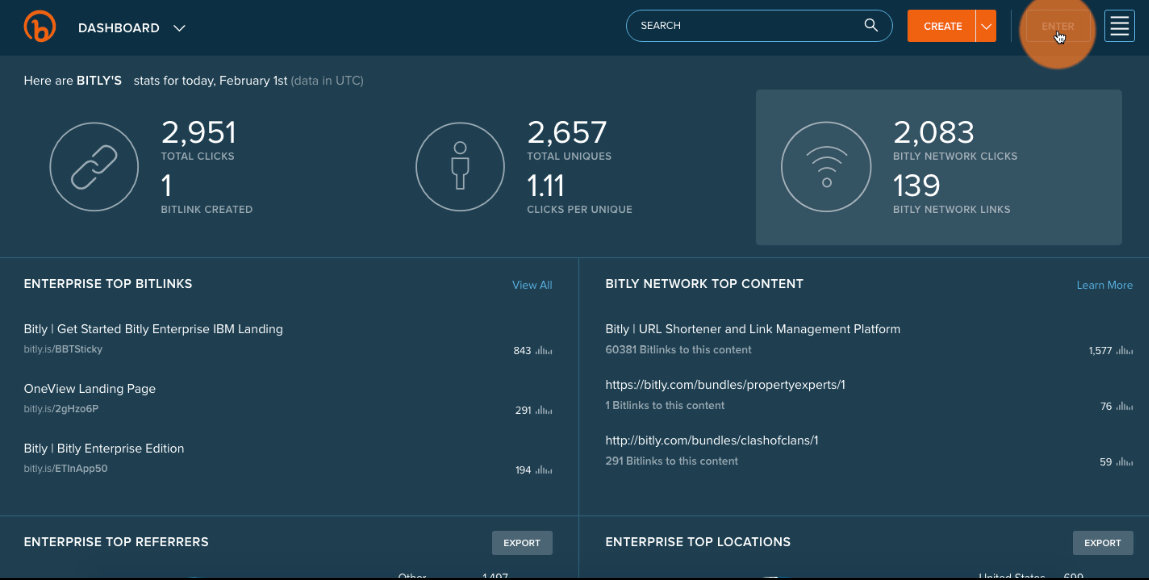This screenshot has width=1149, height=580.
Task: Click stats bars icon next to 194
Action: pos(544,470)
